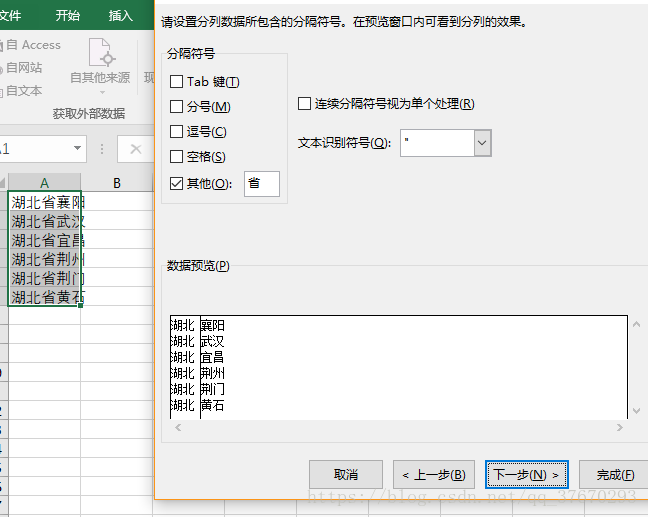The width and height of the screenshot is (648, 517).
Task: Click 襄阳 in the data preview
Action: tap(212, 326)
